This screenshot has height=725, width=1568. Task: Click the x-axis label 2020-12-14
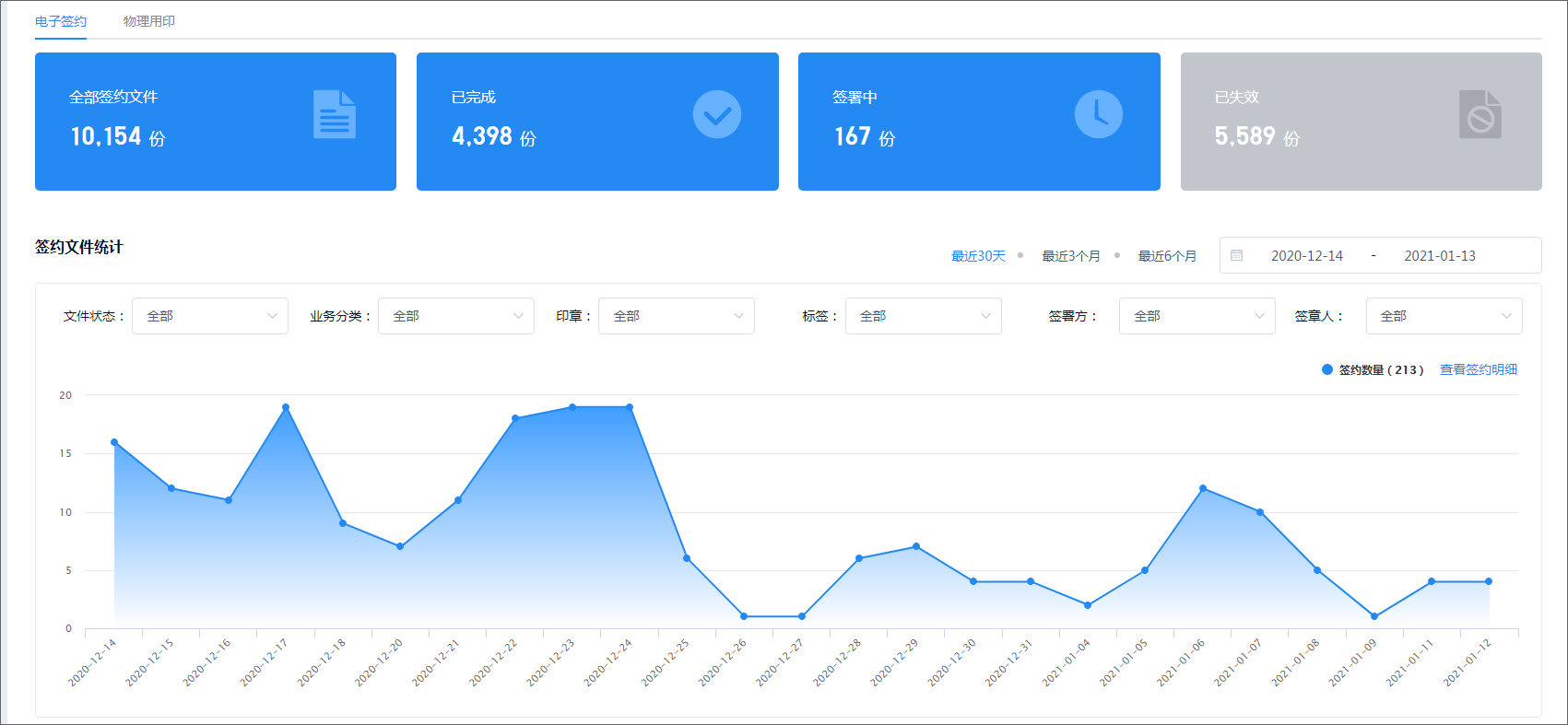92,663
